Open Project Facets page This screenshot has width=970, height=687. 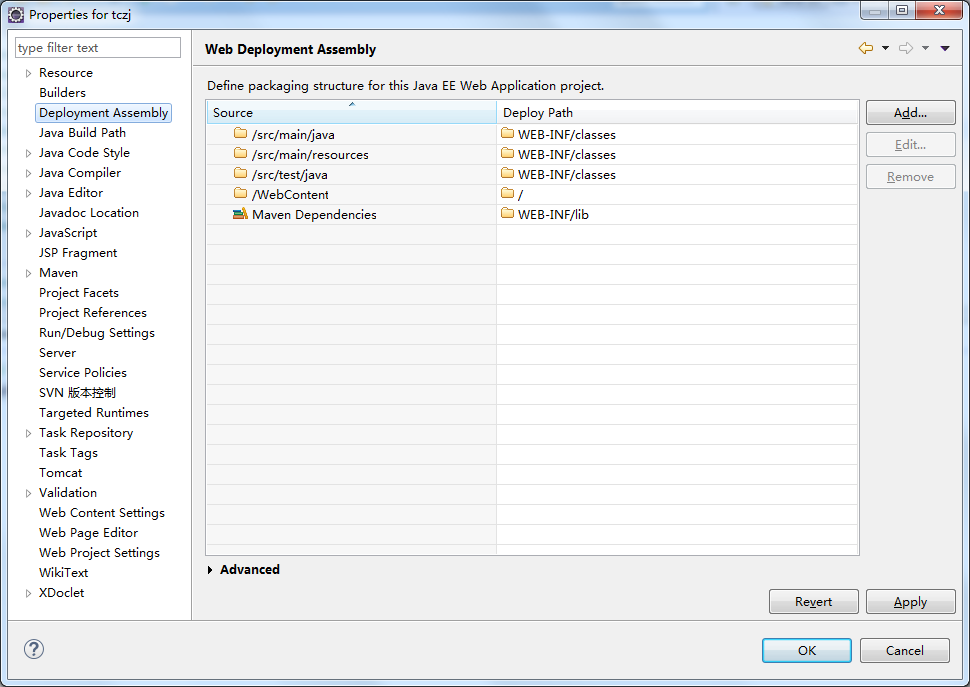click(79, 292)
